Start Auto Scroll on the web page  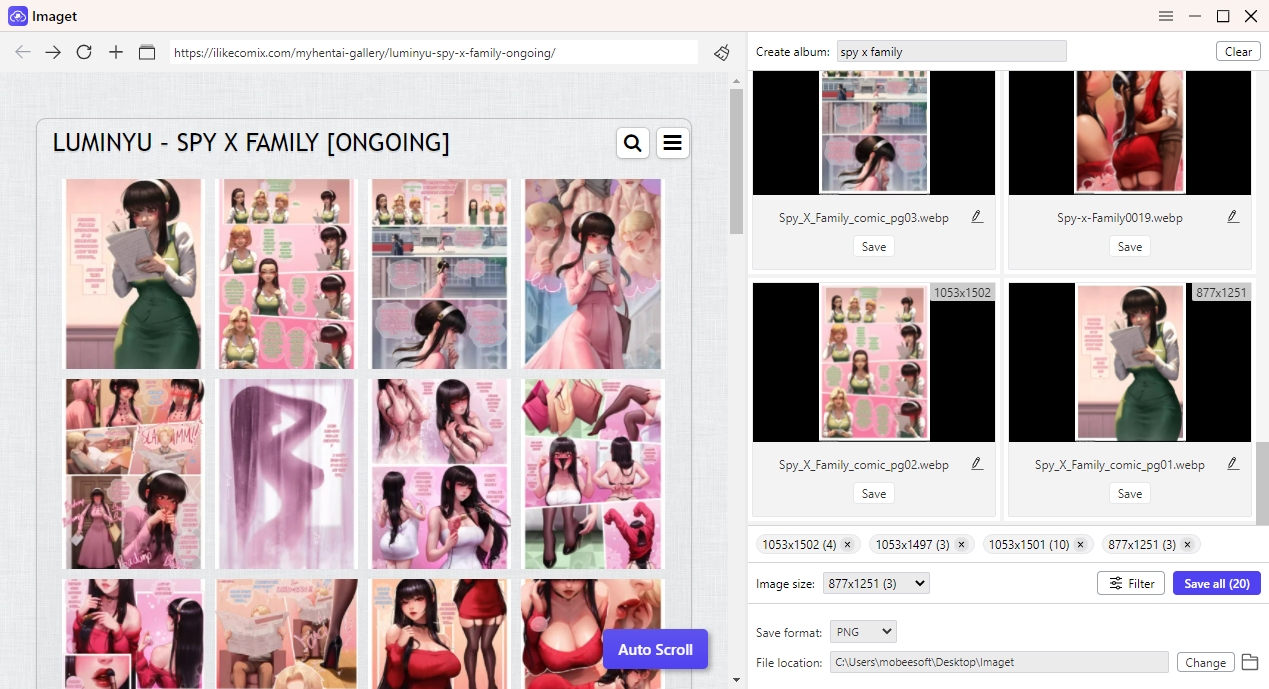655,650
